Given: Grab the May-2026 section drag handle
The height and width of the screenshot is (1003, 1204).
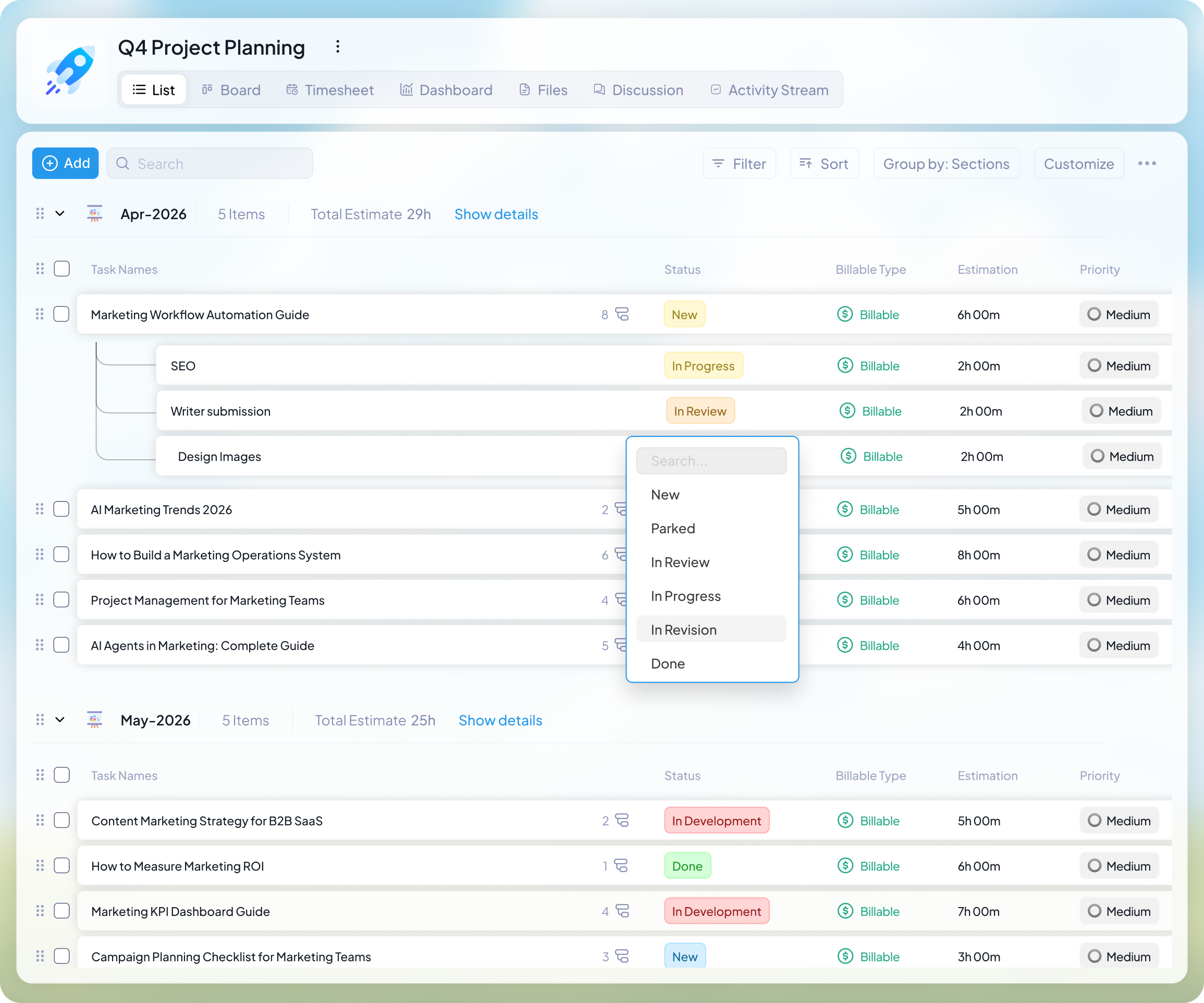Looking at the screenshot, I should click(40, 720).
